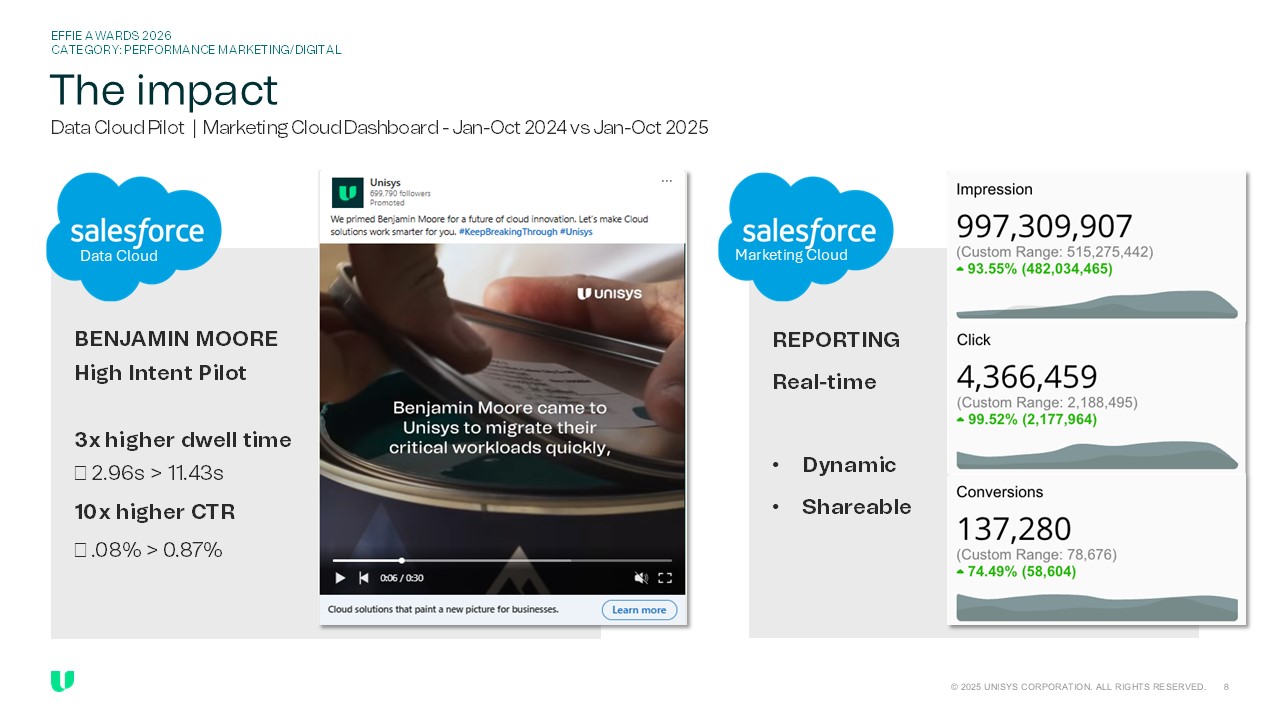
Task: Click the Salesforce Data Cloud logo
Action: click(136, 237)
